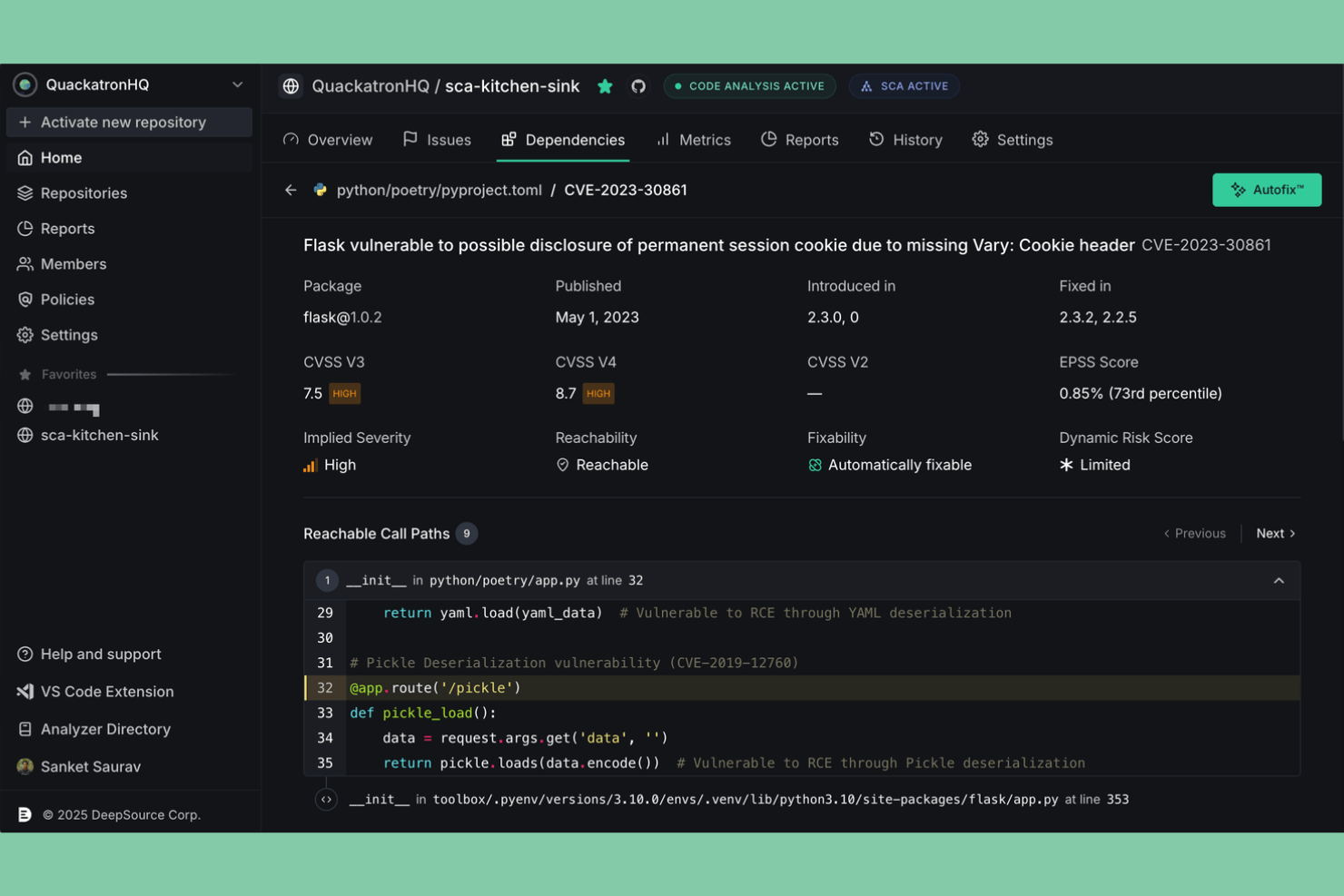Click the EPSS Score 0.85% value

[1140, 393]
